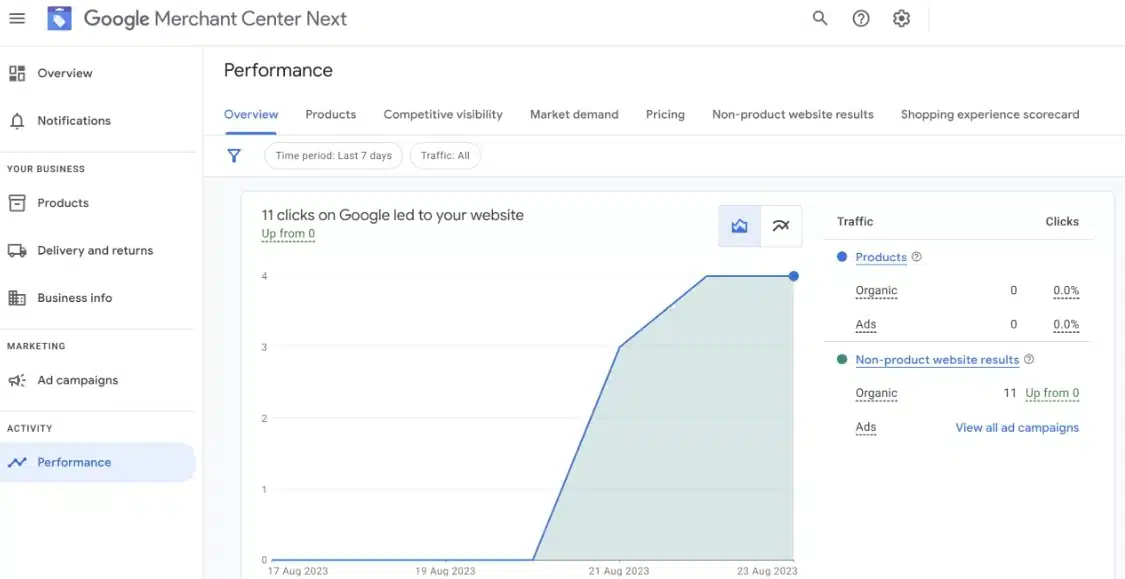Open the Shopping experience scorecard tab
Image resolution: width=1125 pixels, height=579 pixels.
coord(990,114)
